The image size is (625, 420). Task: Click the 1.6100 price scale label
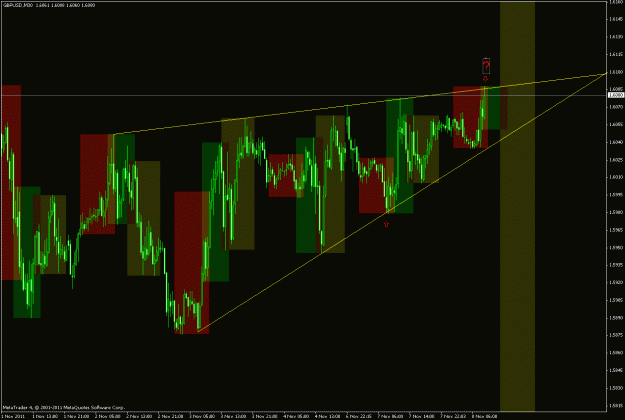point(616,72)
